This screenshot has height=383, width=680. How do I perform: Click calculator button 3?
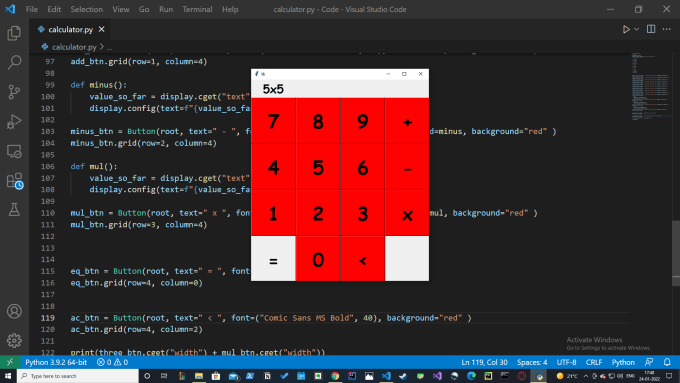[x=363, y=213]
